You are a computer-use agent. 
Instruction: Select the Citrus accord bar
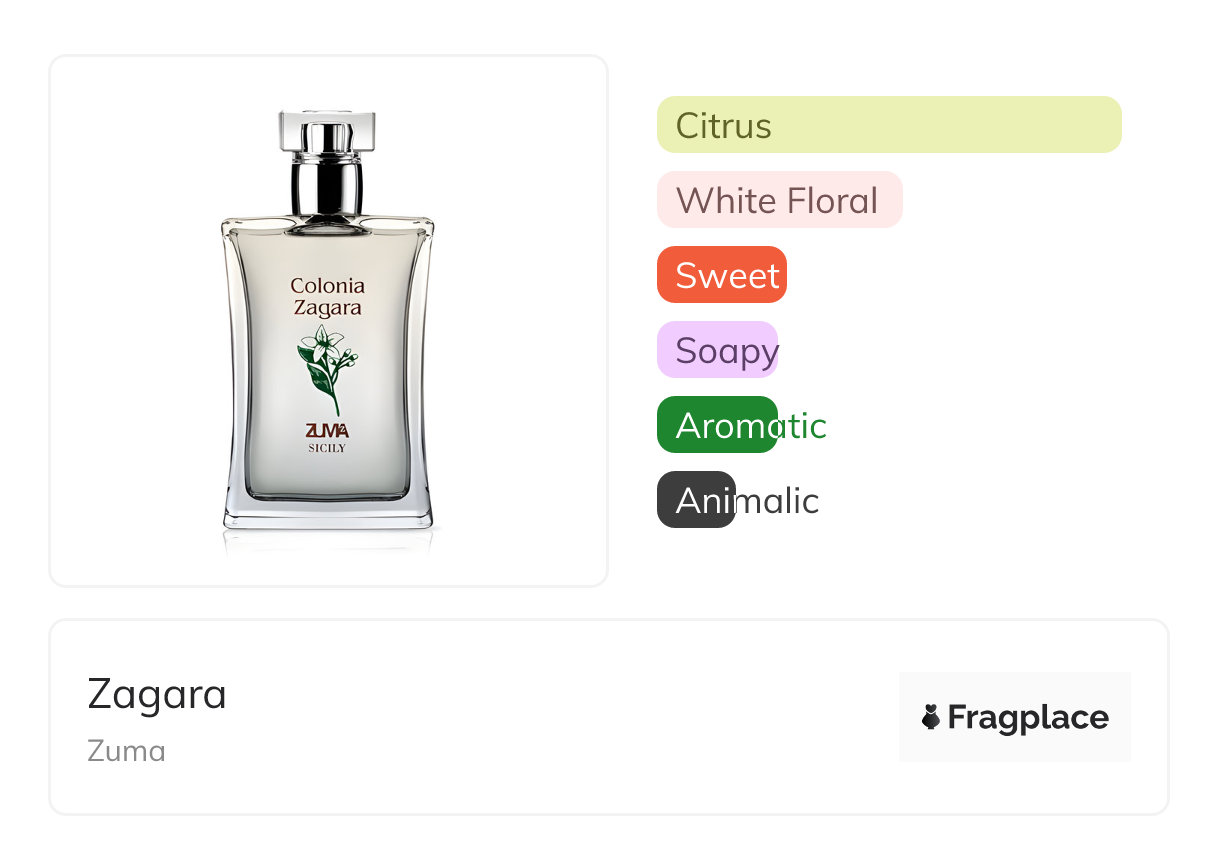(x=889, y=125)
